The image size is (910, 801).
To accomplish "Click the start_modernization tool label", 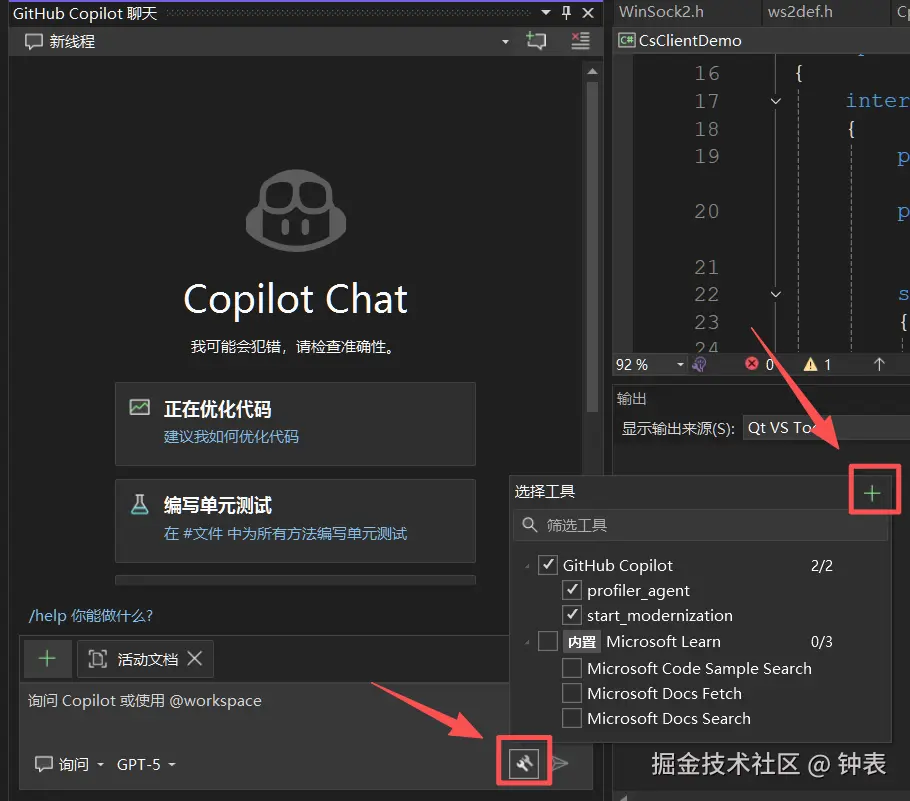I will tap(659, 615).
